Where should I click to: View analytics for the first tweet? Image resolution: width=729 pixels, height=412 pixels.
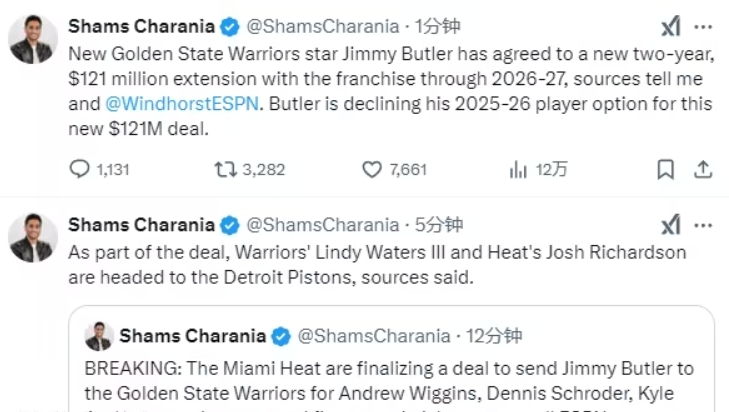(518, 170)
